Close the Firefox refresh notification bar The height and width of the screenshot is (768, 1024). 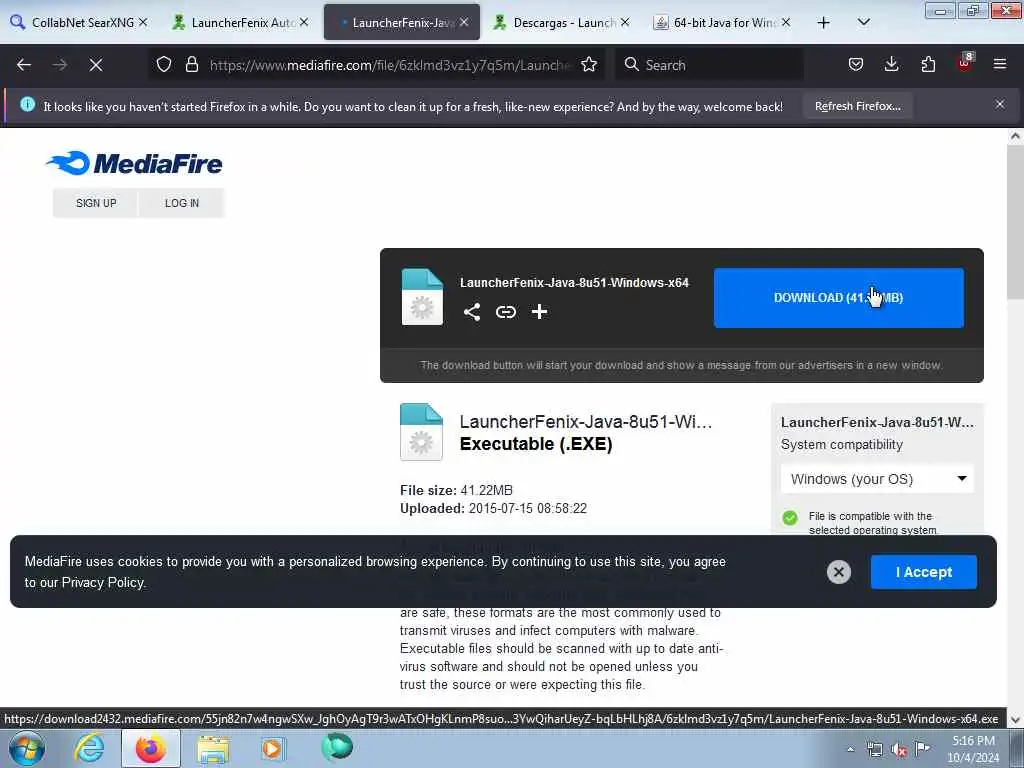tap(1000, 104)
